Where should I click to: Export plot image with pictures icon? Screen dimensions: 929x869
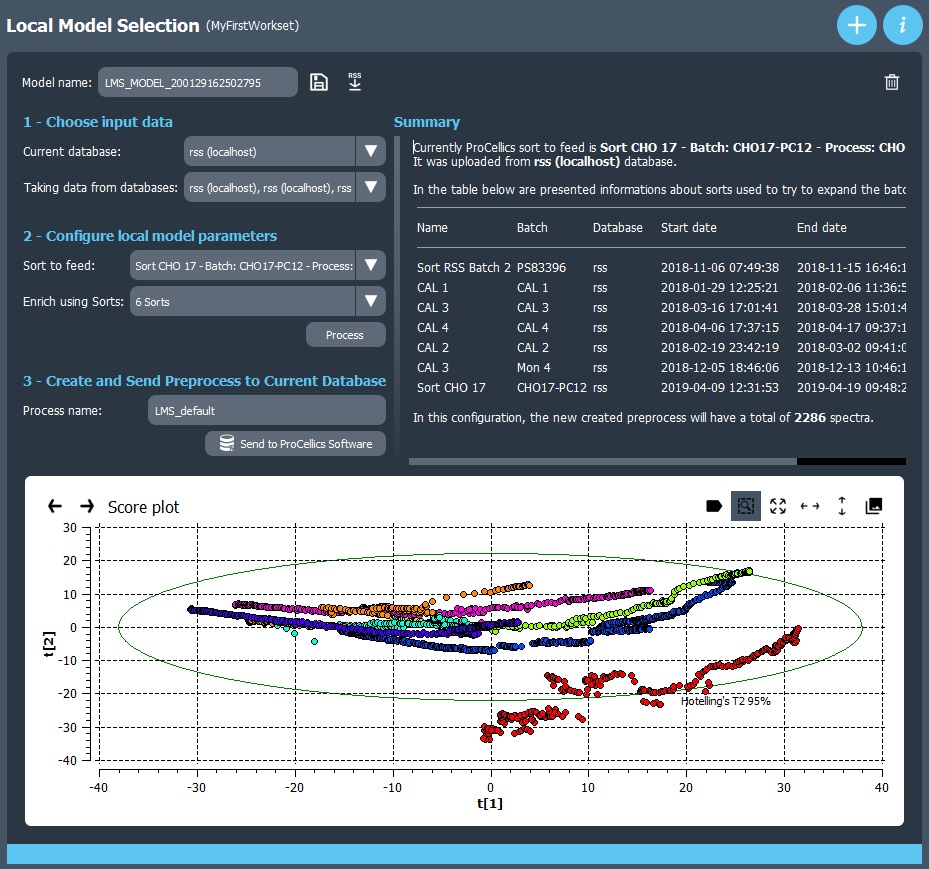tap(874, 506)
